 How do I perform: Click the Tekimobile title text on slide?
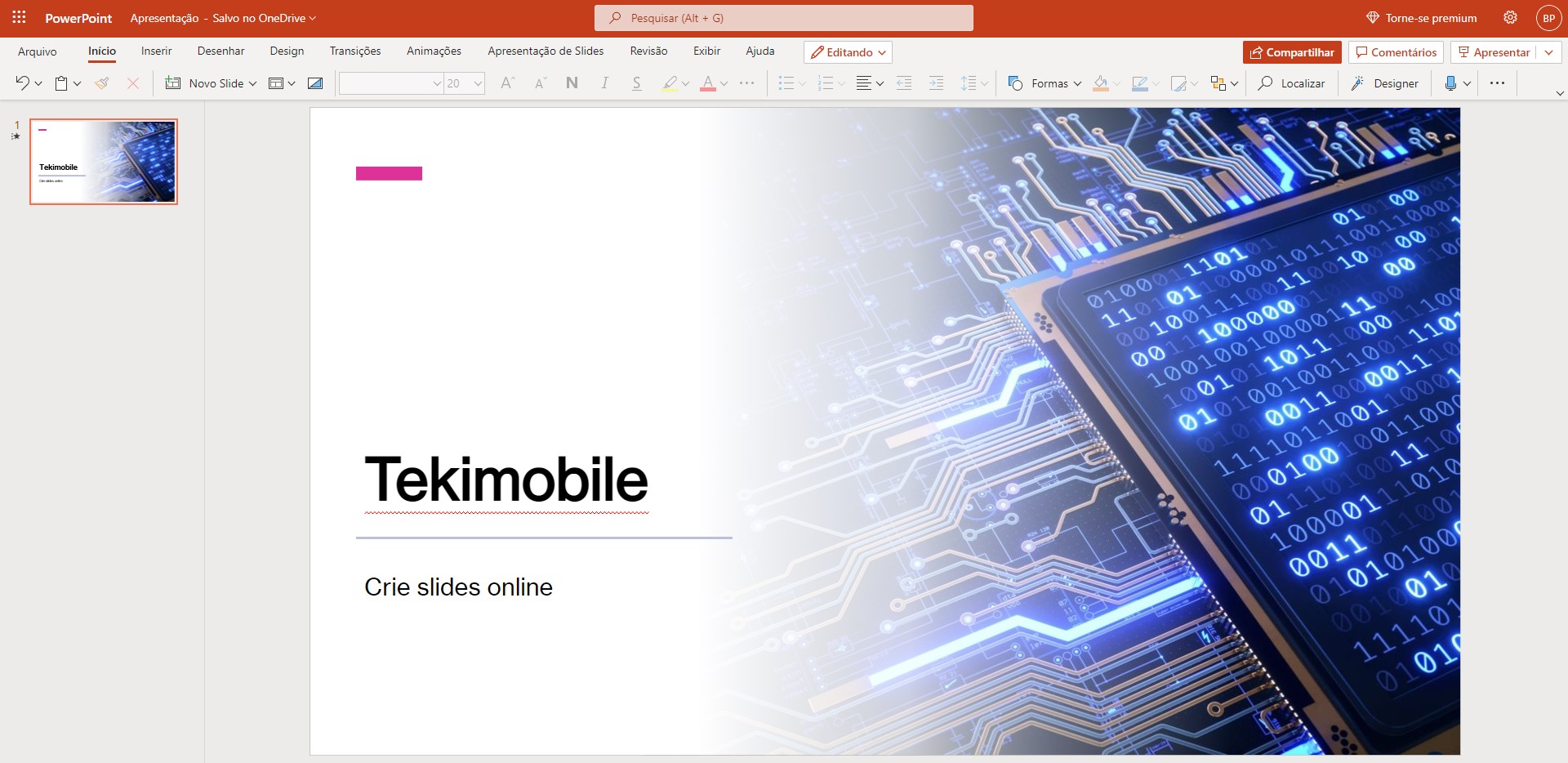click(506, 480)
